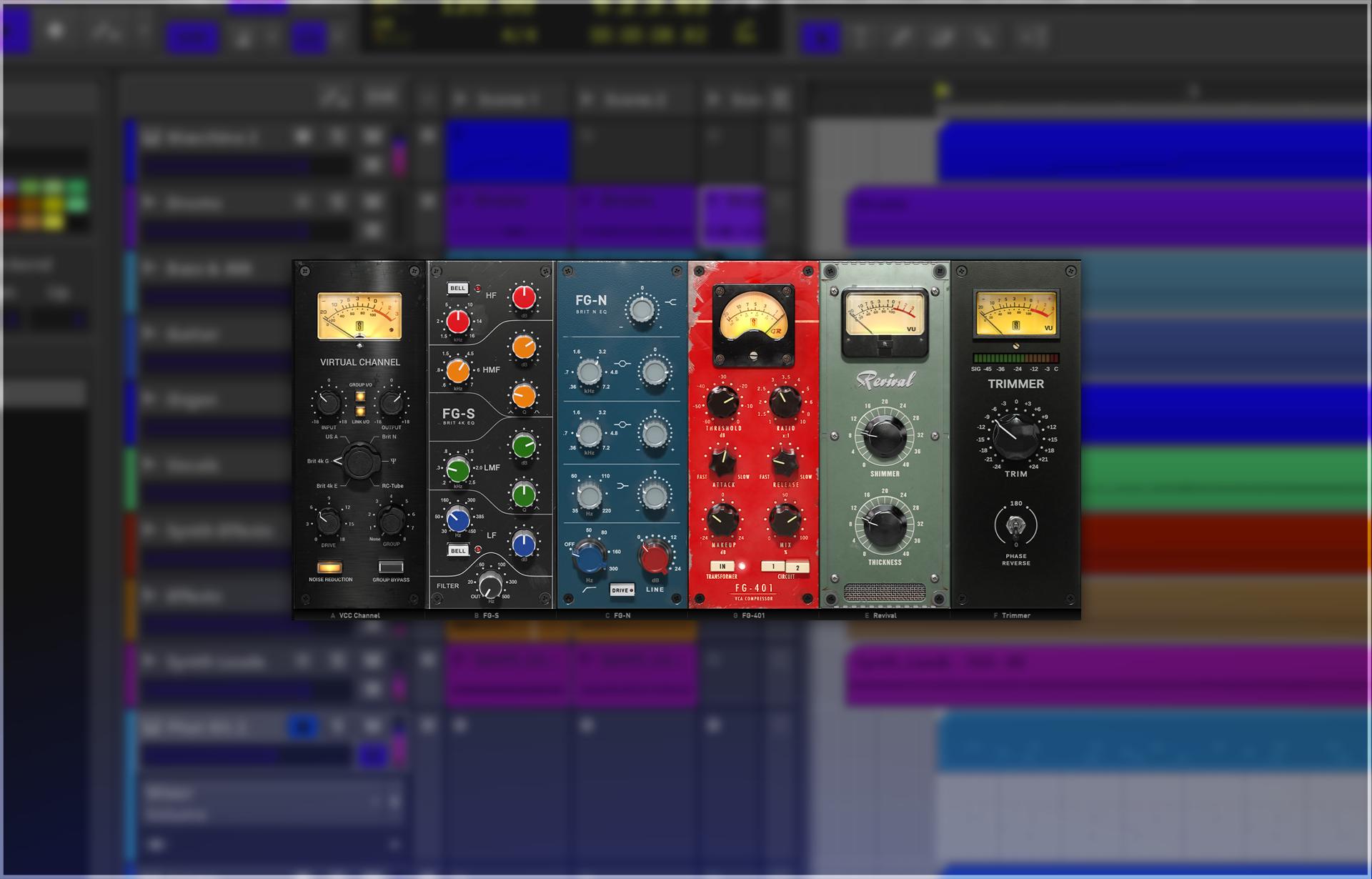Click the high shelf gain knob on FG-N
This screenshot has width=1372, height=879.
pos(641,310)
